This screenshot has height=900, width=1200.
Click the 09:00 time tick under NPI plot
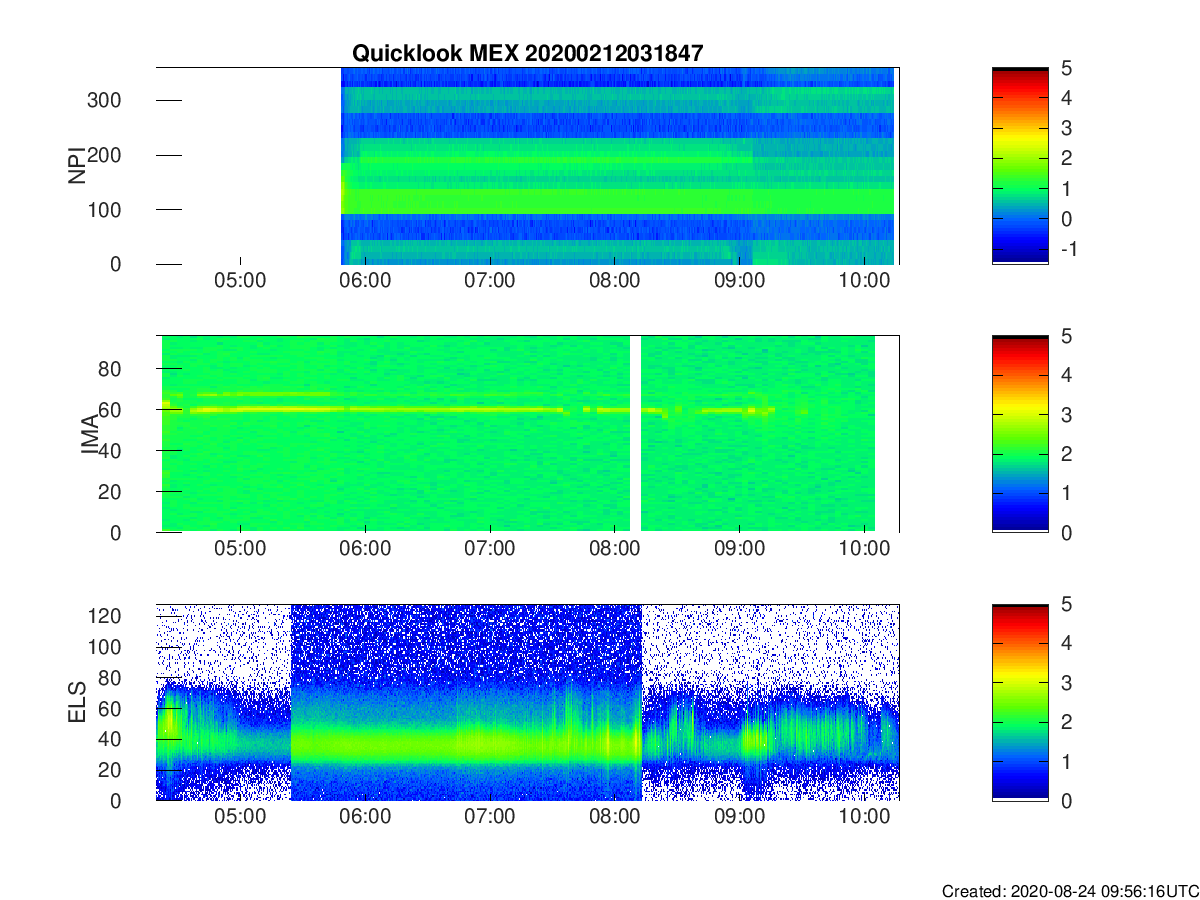739,281
